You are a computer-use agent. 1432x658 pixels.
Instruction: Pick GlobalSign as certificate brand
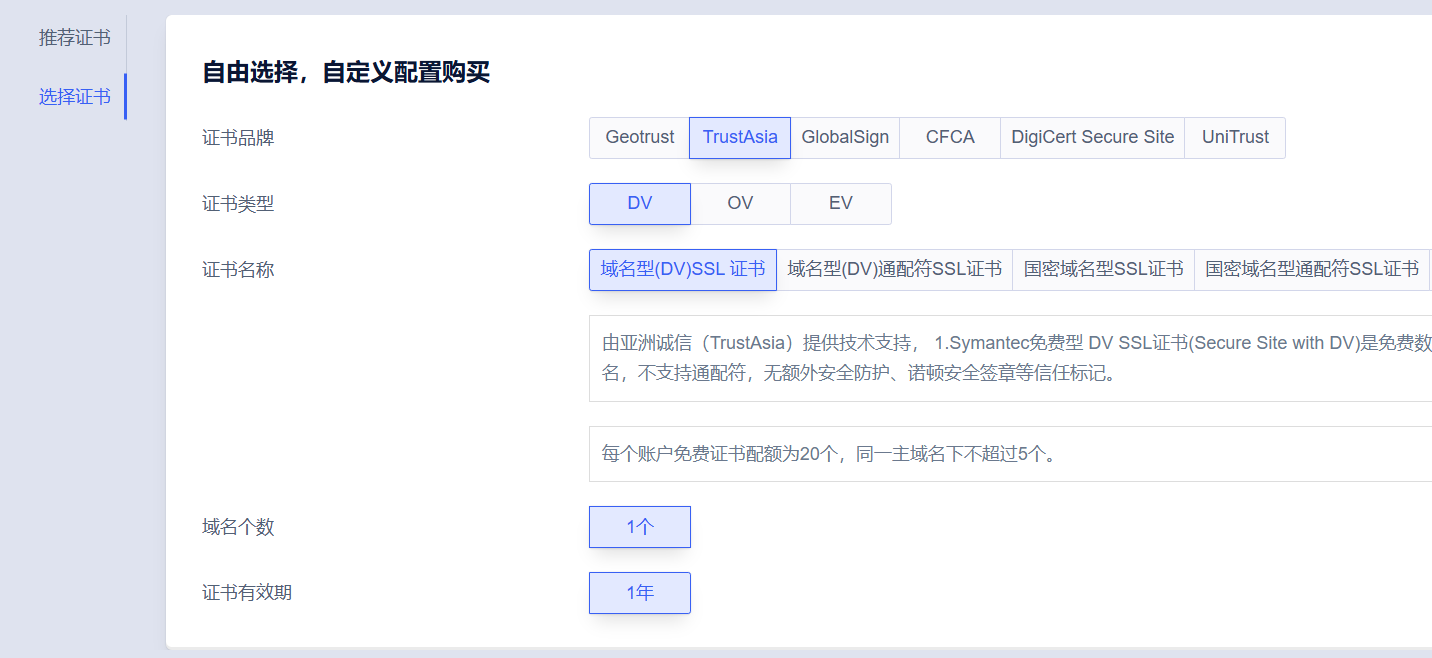(845, 138)
